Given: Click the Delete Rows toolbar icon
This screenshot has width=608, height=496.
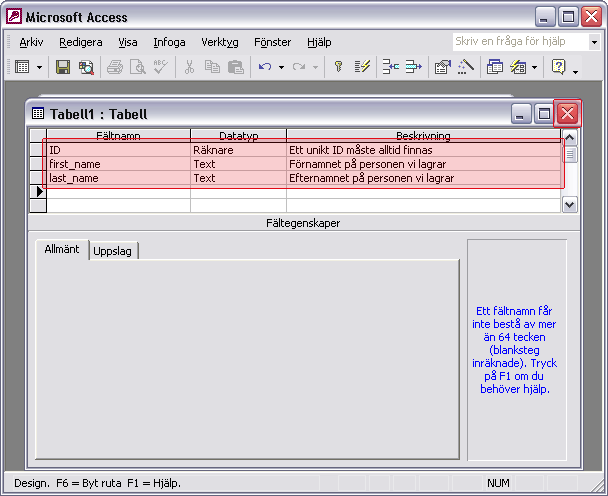Looking at the screenshot, I should tap(413, 67).
